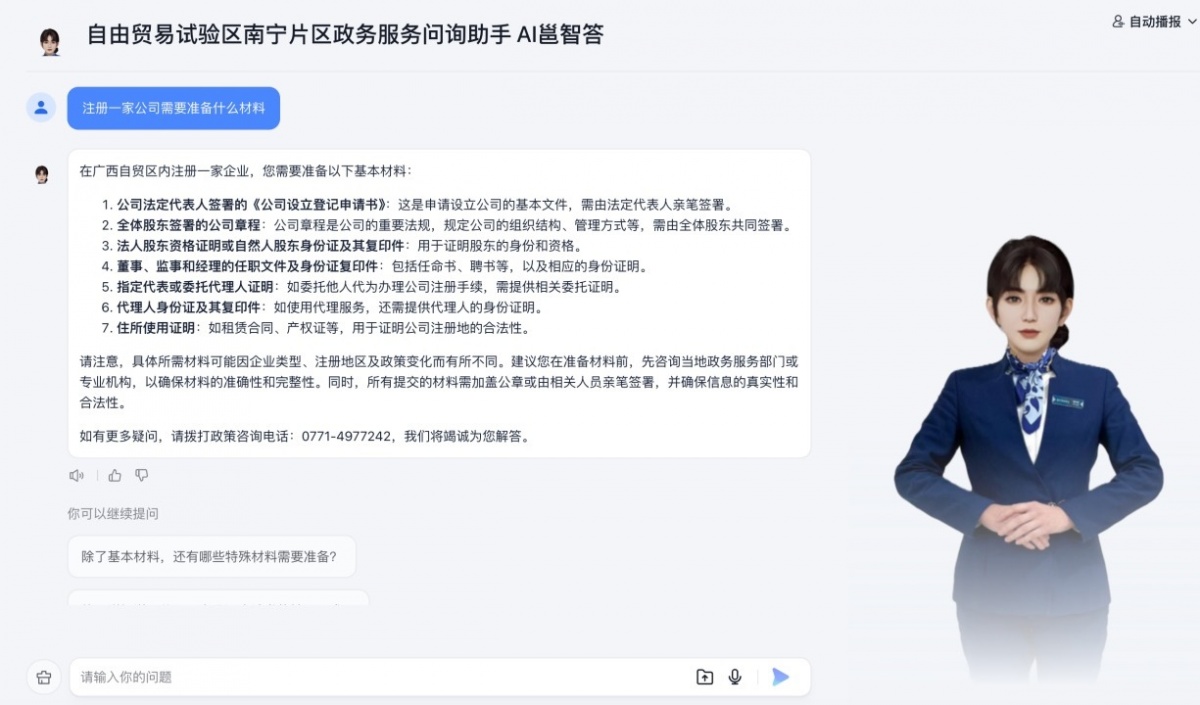Activate the microphone voice input icon
Image resolution: width=1200 pixels, height=705 pixels.
(x=735, y=677)
